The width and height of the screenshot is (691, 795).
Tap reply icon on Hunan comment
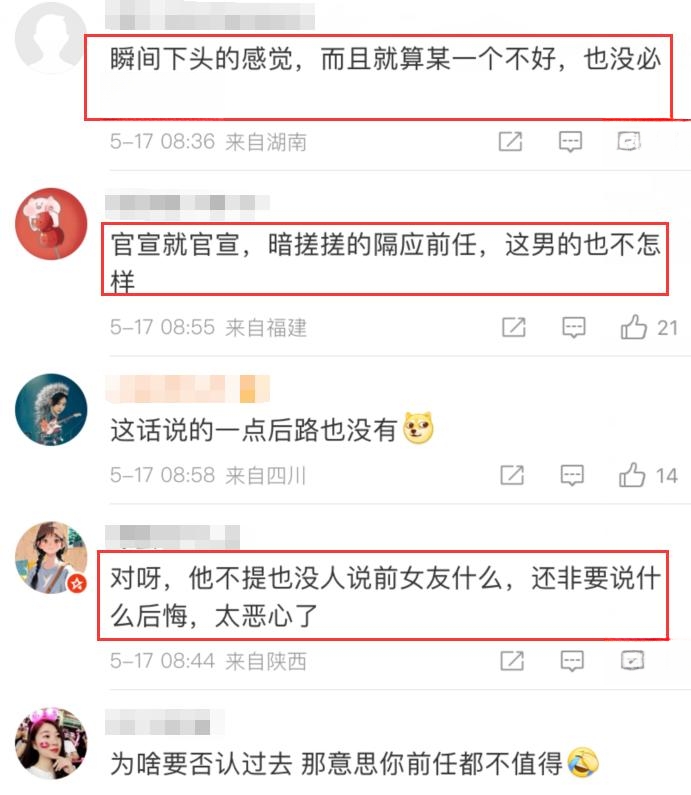coord(570,141)
